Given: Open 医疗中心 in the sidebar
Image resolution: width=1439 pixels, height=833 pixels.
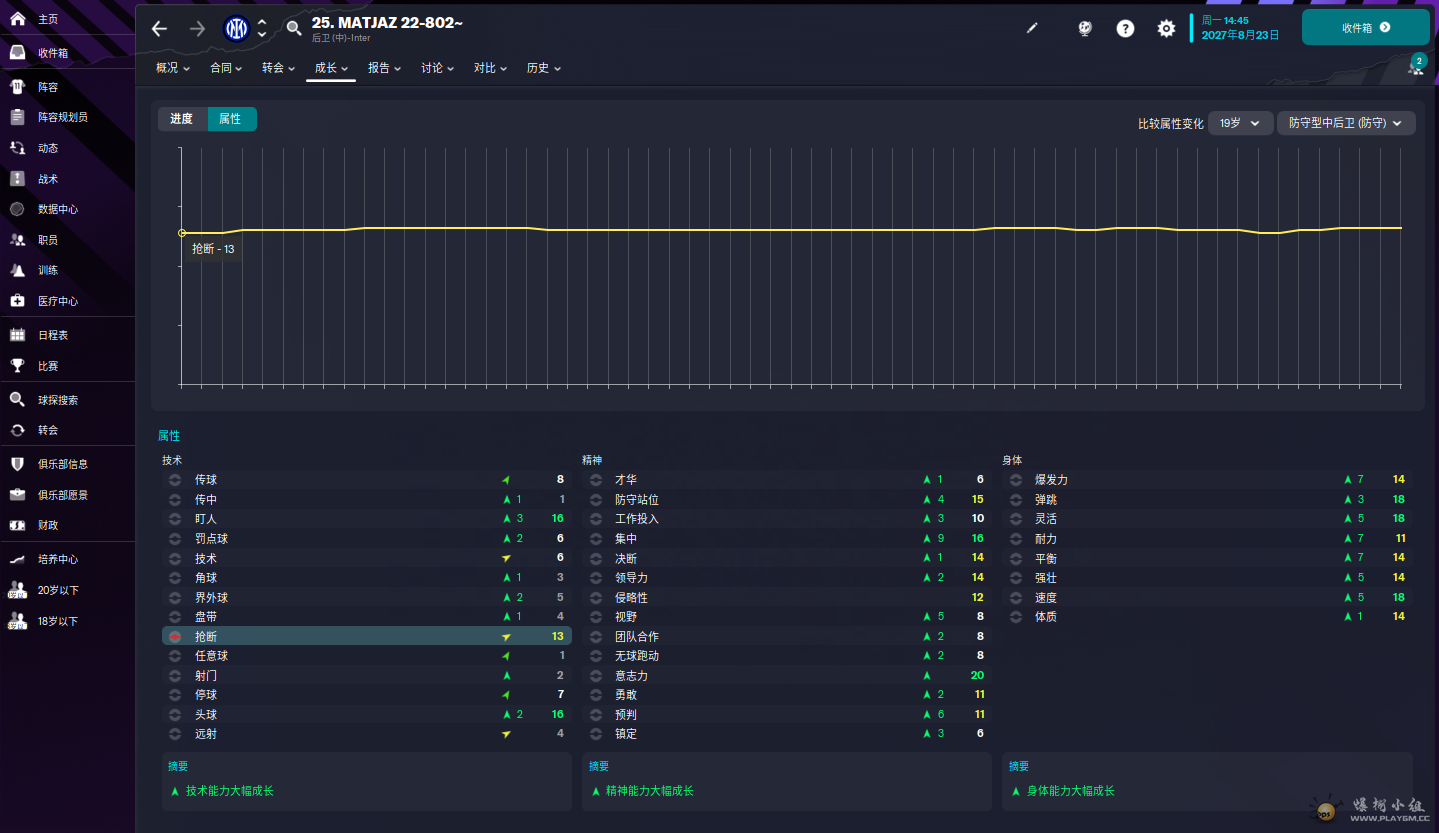Looking at the screenshot, I should pos(57,301).
